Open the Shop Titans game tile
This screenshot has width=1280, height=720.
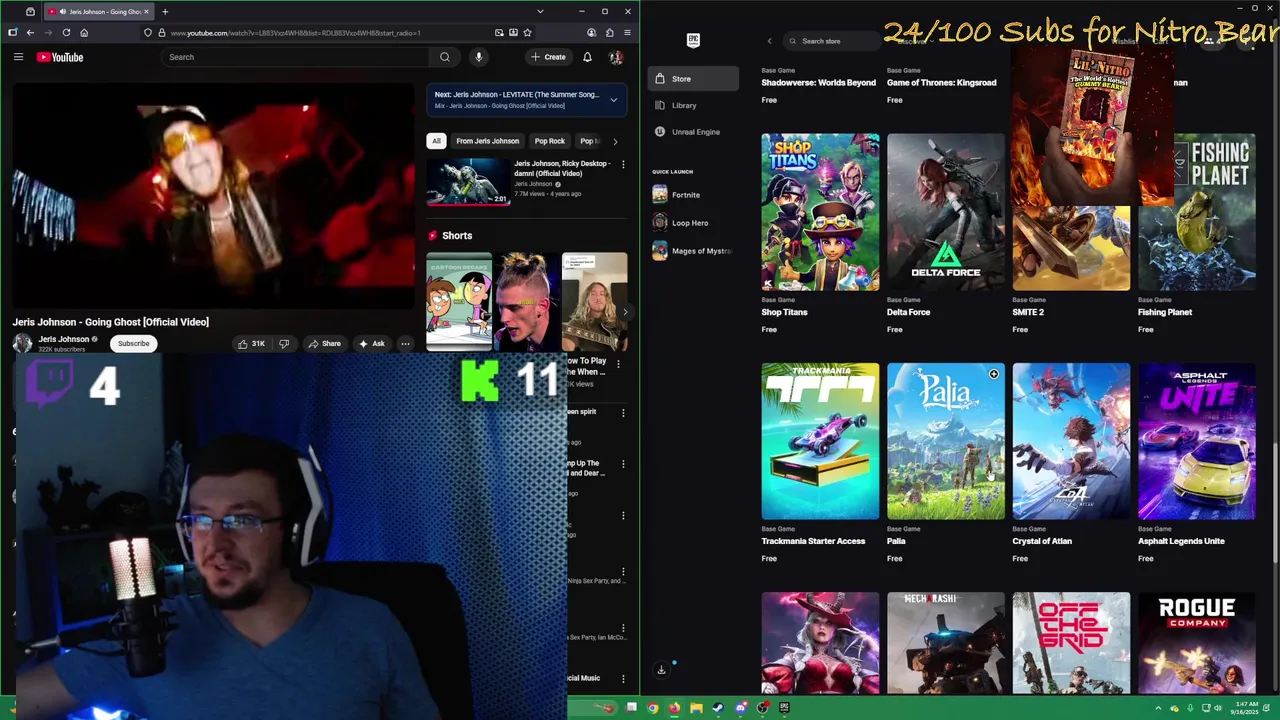click(820, 212)
